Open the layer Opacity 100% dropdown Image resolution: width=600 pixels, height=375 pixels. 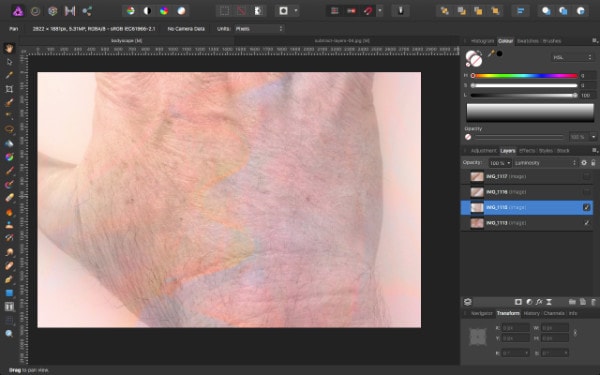click(500, 163)
